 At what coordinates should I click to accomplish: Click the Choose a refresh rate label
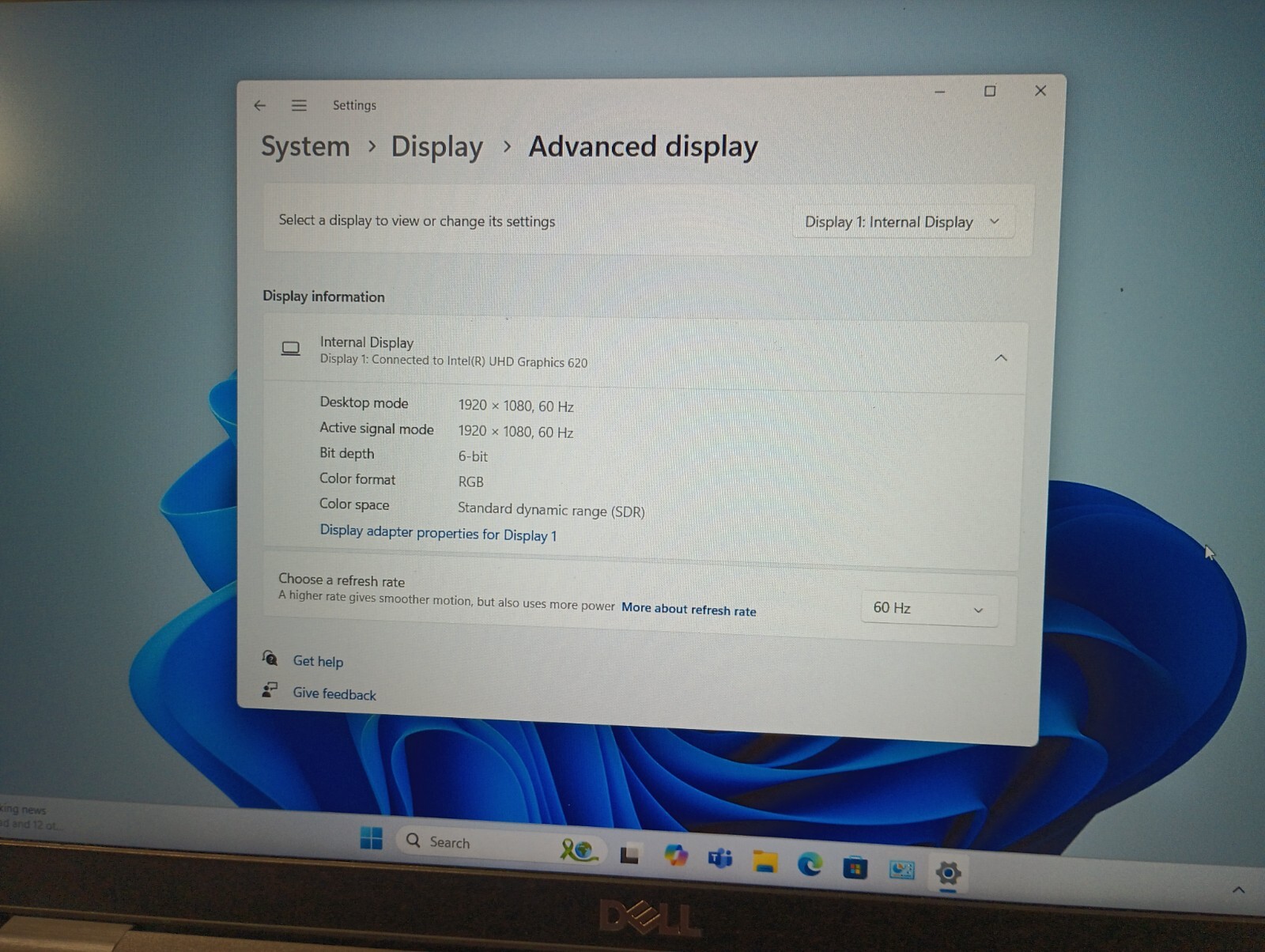coord(342,580)
